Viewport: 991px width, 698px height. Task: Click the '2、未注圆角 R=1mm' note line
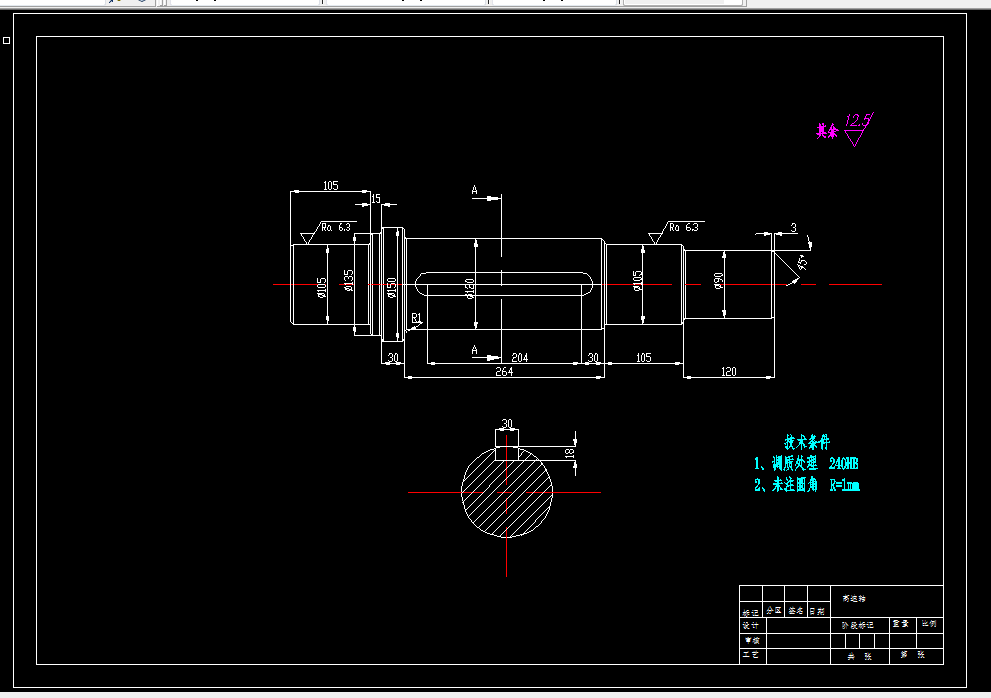(806, 485)
